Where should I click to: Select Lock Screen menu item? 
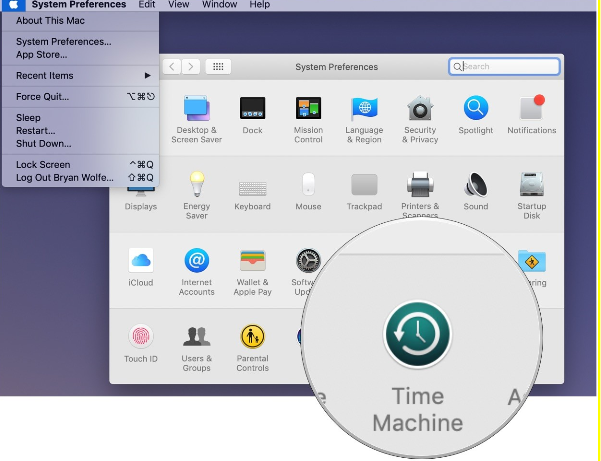pyautogui.click(x=80, y=165)
